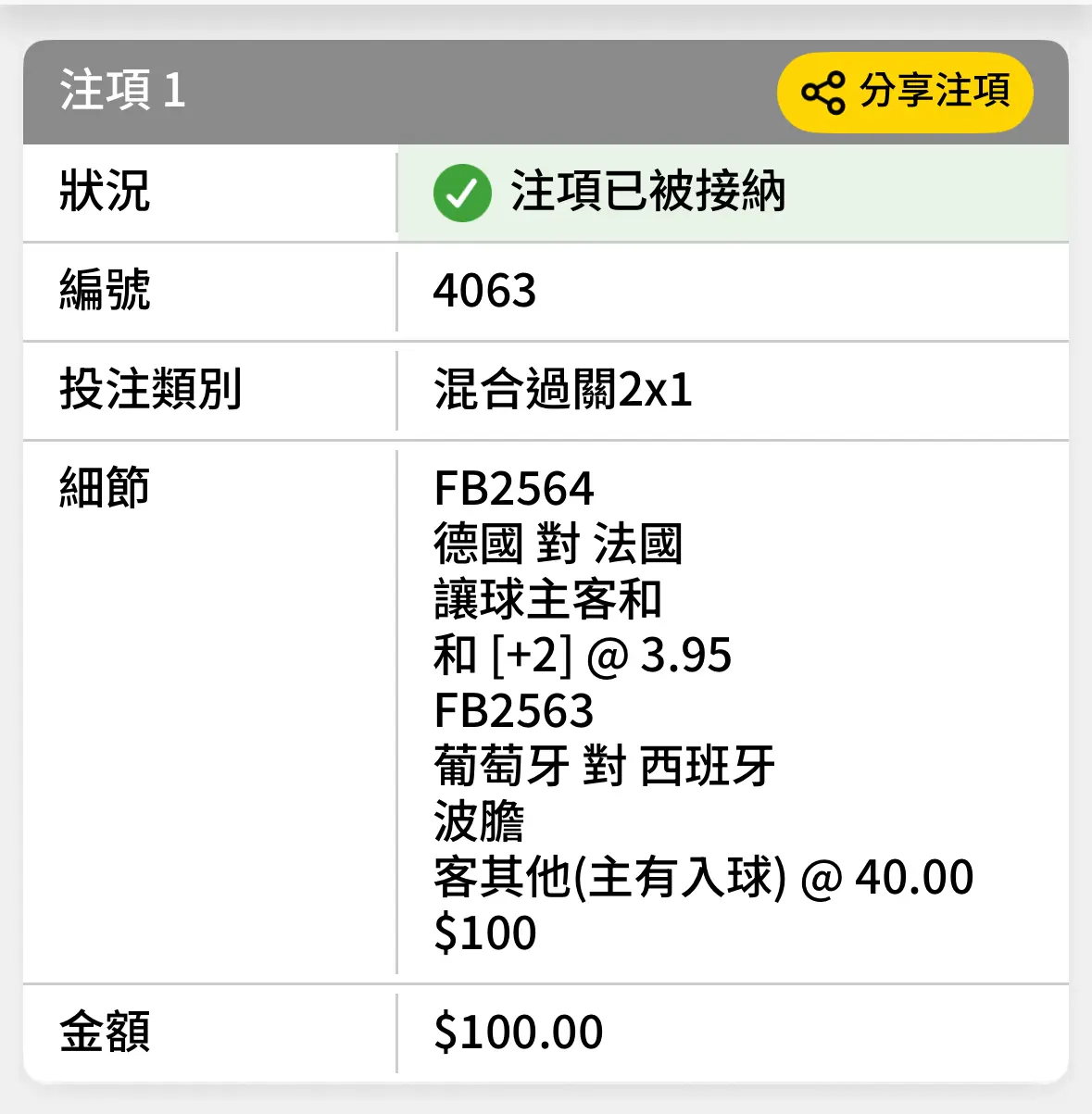Select the 注項 1 header title

(123, 92)
